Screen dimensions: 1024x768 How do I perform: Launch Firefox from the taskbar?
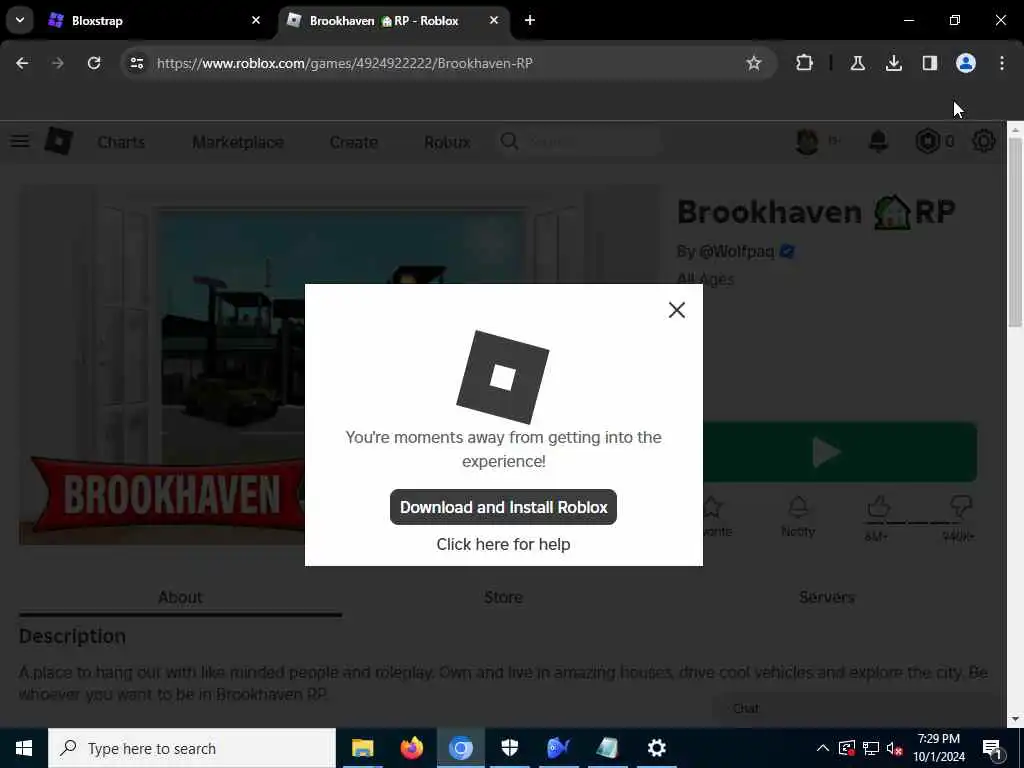pyautogui.click(x=411, y=748)
